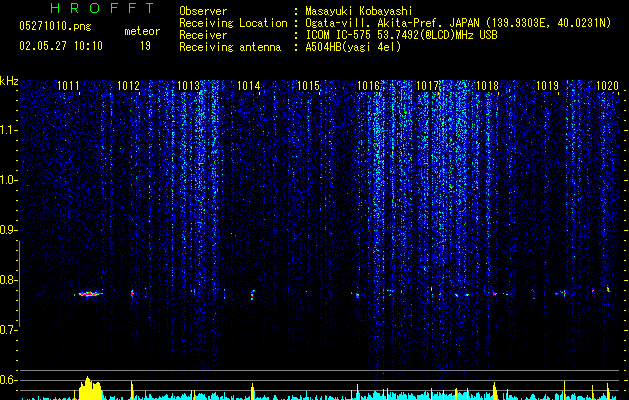Click the gray detection range bar on left axis
The height and width of the screenshot is (400, 629).
point(19,284)
